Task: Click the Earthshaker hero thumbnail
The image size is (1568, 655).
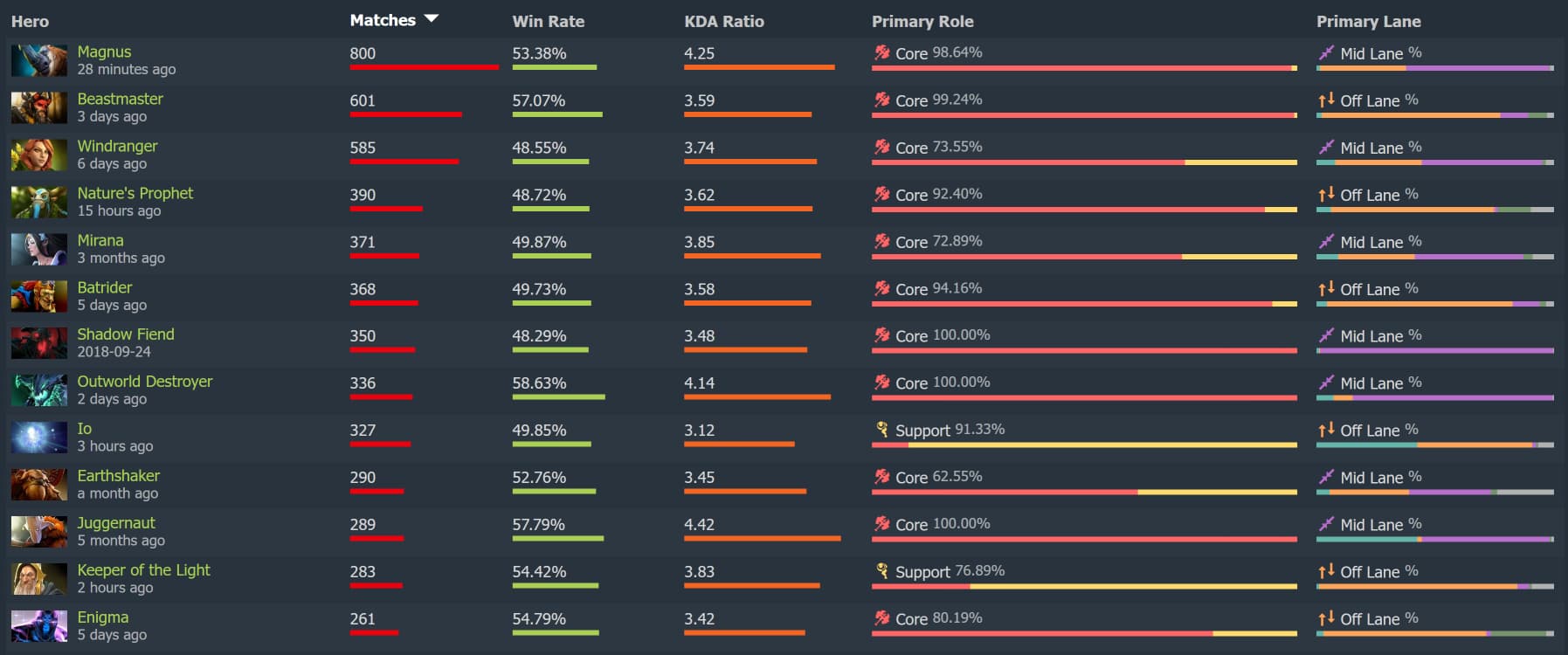Action: tap(38, 485)
